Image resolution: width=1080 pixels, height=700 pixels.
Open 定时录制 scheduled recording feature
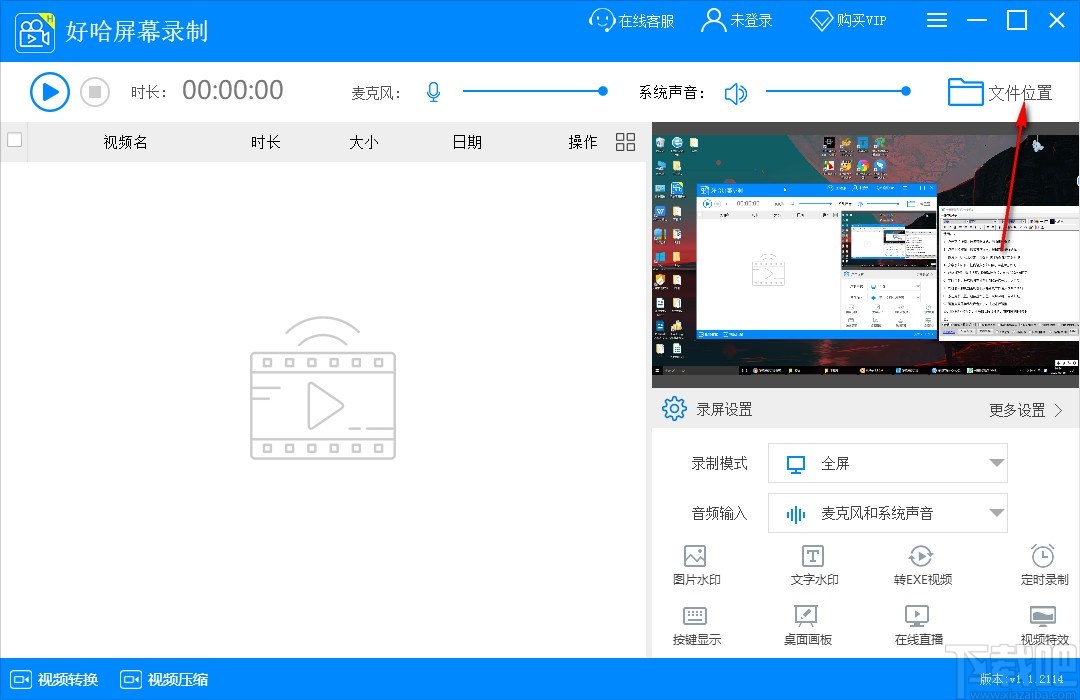[1043, 563]
